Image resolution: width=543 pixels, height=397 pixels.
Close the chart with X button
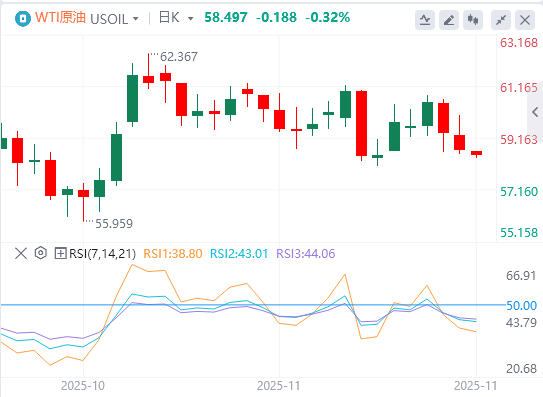point(525,20)
